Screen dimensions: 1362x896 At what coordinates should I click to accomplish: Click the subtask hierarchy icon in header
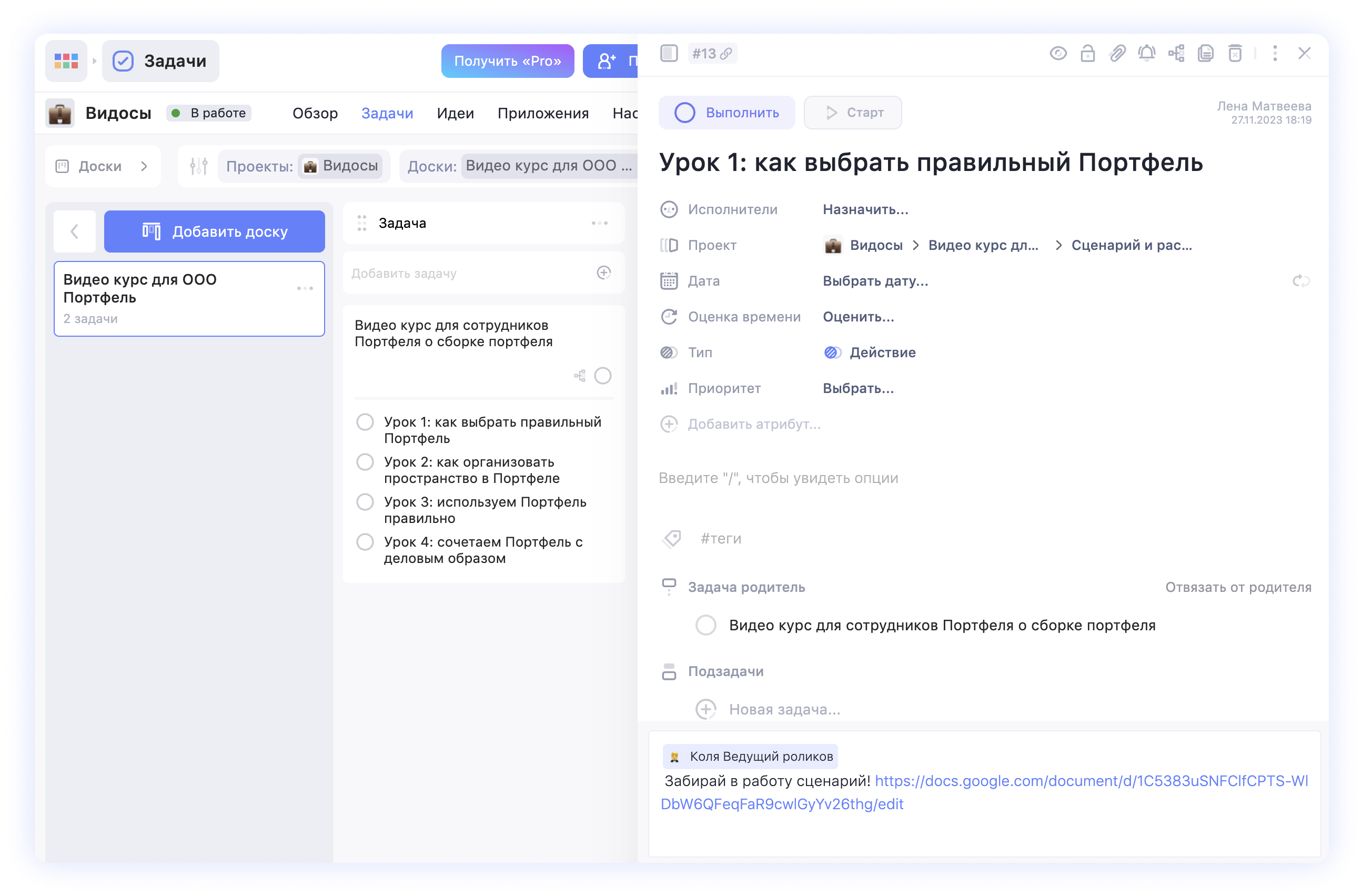click(1176, 53)
